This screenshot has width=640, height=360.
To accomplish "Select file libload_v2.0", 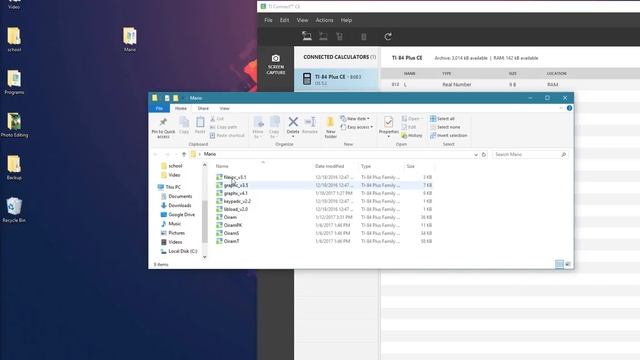I will point(236,209).
